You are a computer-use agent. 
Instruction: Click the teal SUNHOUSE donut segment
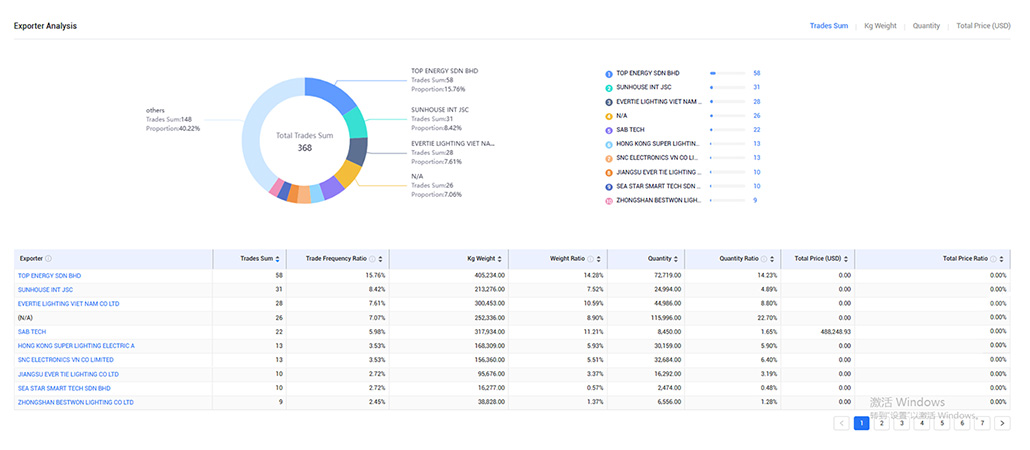pyautogui.click(x=355, y=123)
